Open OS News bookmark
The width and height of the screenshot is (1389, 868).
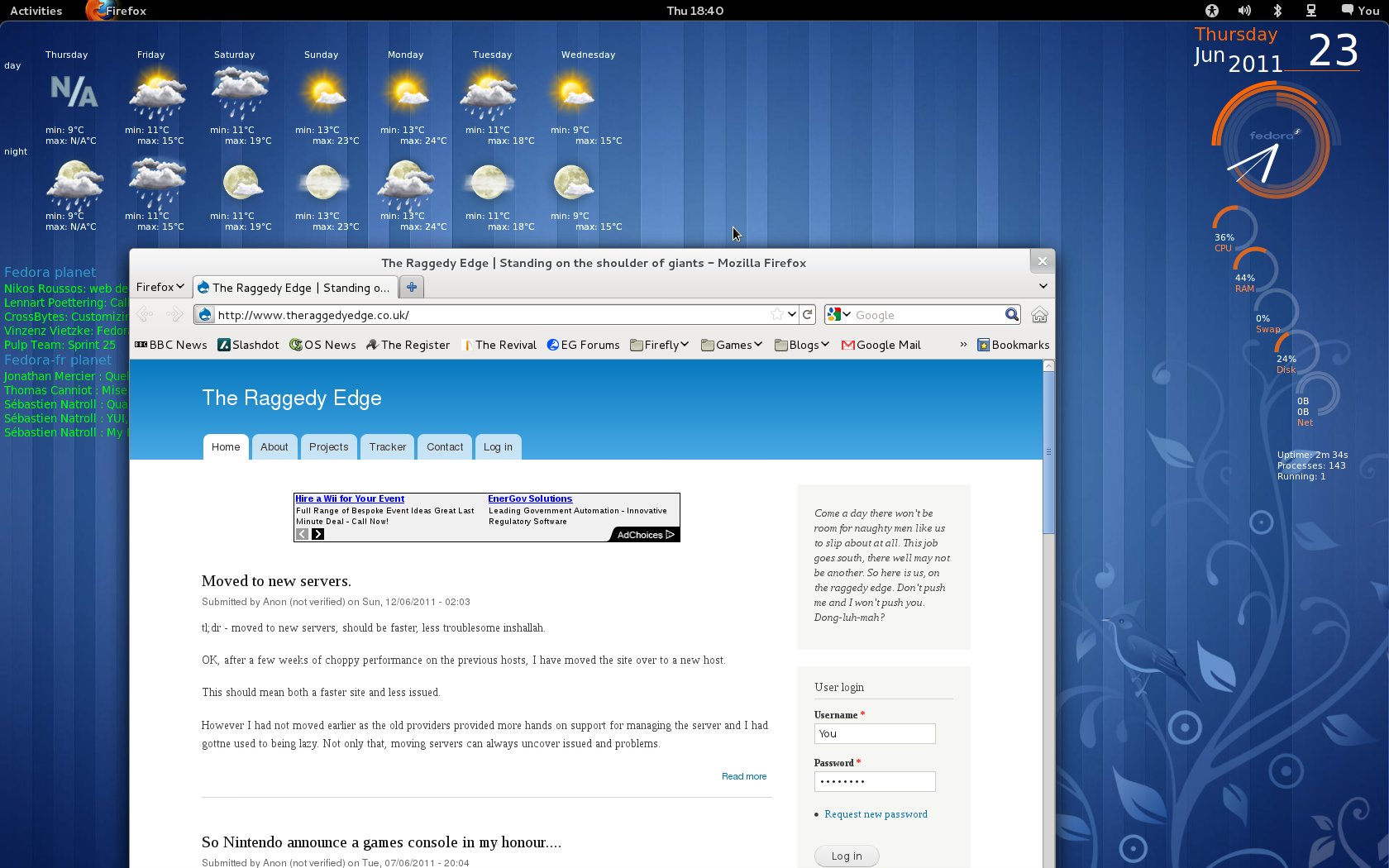322,345
